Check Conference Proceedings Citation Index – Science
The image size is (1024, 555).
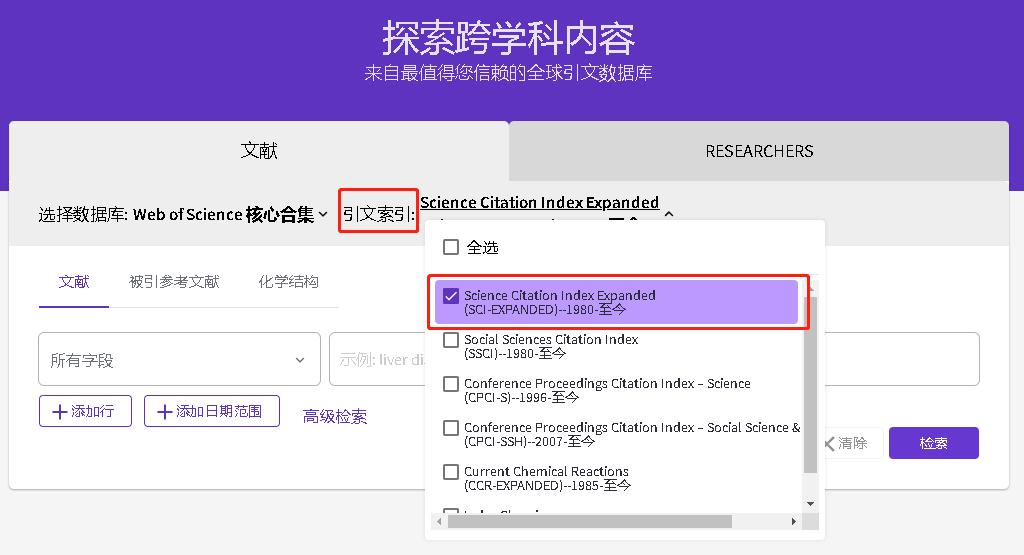pos(451,383)
